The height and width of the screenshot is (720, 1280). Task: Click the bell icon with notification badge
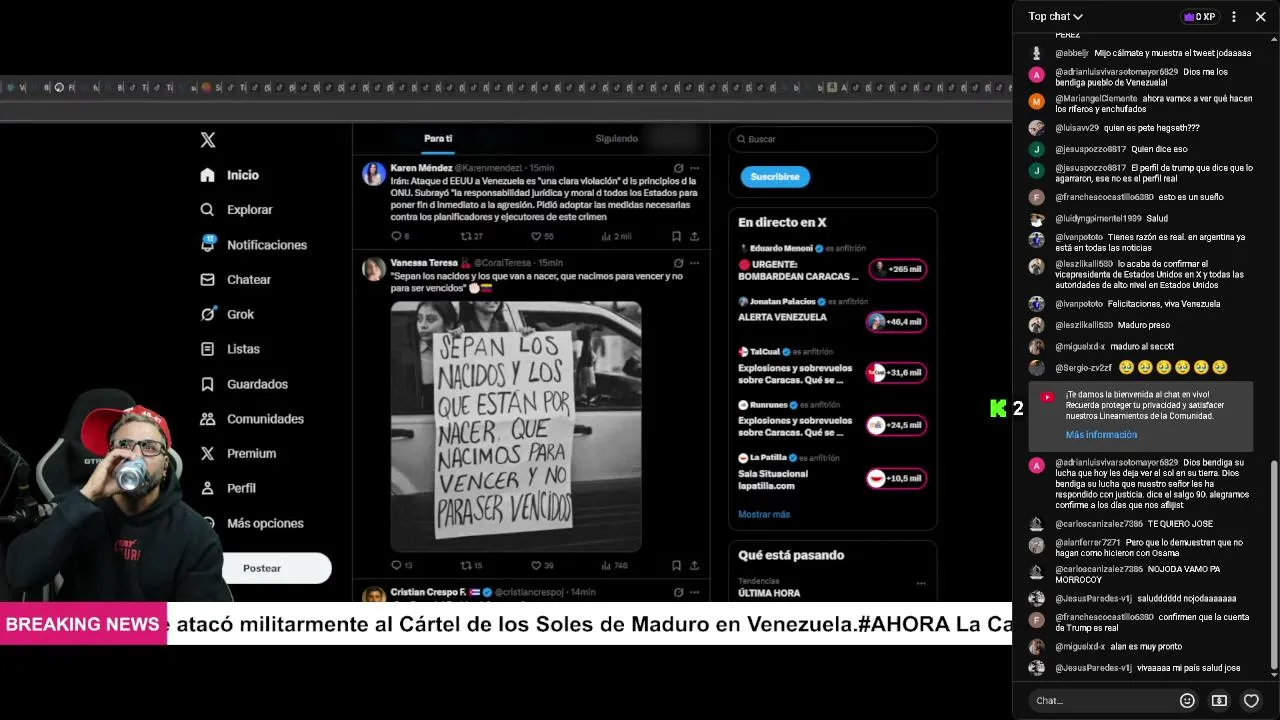[208, 244]
